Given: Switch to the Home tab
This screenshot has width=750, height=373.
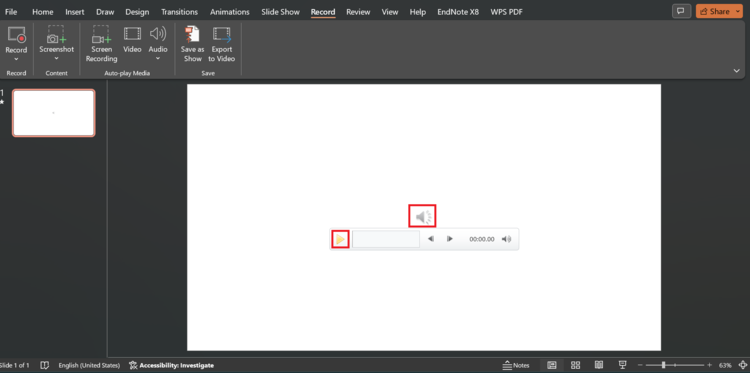Looking at the screenshot, I should [43, 12].
